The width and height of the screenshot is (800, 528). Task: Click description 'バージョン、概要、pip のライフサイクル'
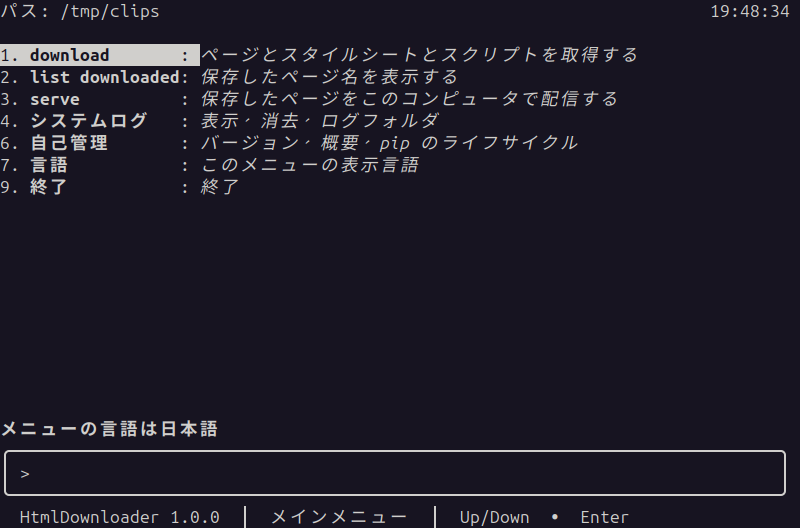[389, 143]
